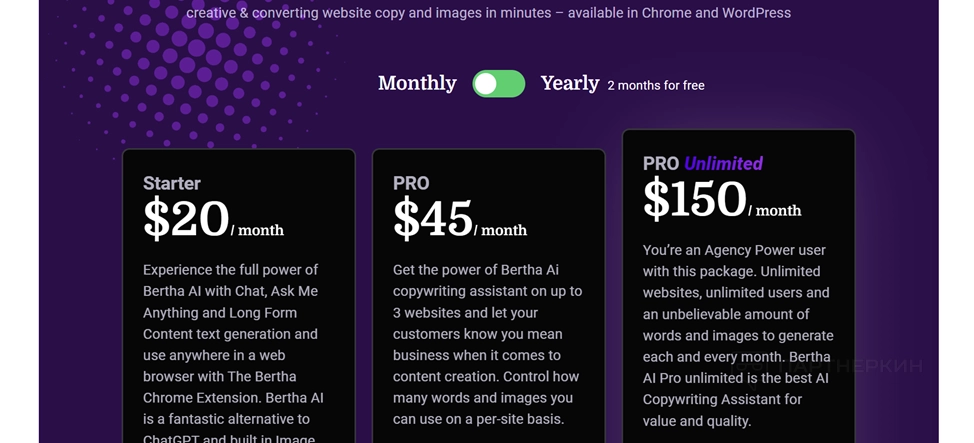Toggle the Monthly/Yearly billing switch
The height and width of the screenshot is (443, 974).
pos(498,84)
